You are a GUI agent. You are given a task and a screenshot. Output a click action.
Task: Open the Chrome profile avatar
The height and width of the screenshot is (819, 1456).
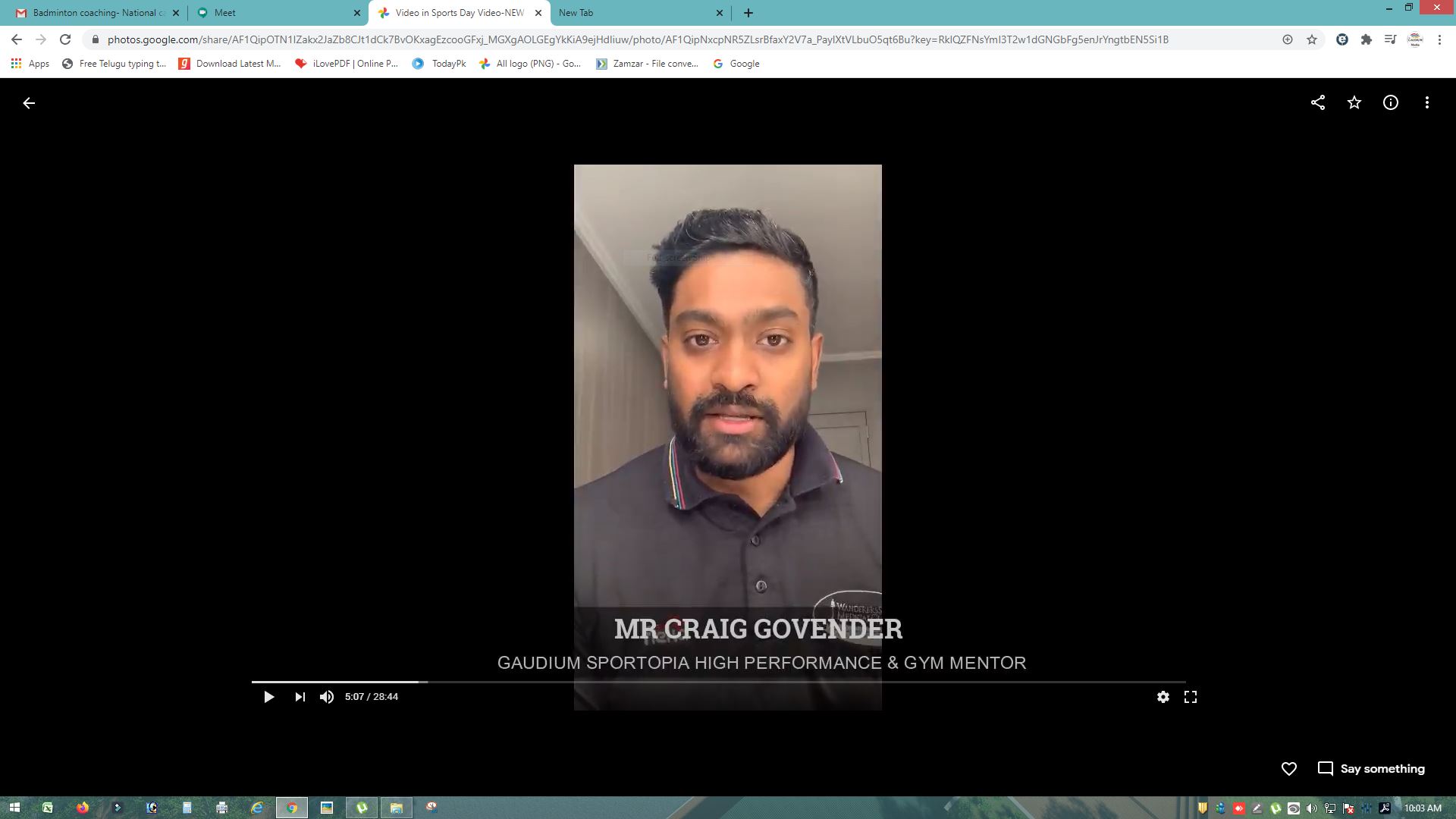point(1415,39)
